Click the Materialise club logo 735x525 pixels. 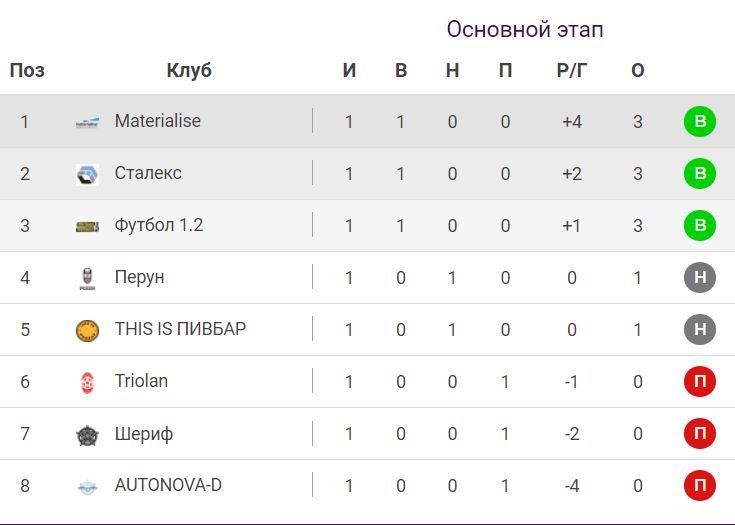(88, 122)
